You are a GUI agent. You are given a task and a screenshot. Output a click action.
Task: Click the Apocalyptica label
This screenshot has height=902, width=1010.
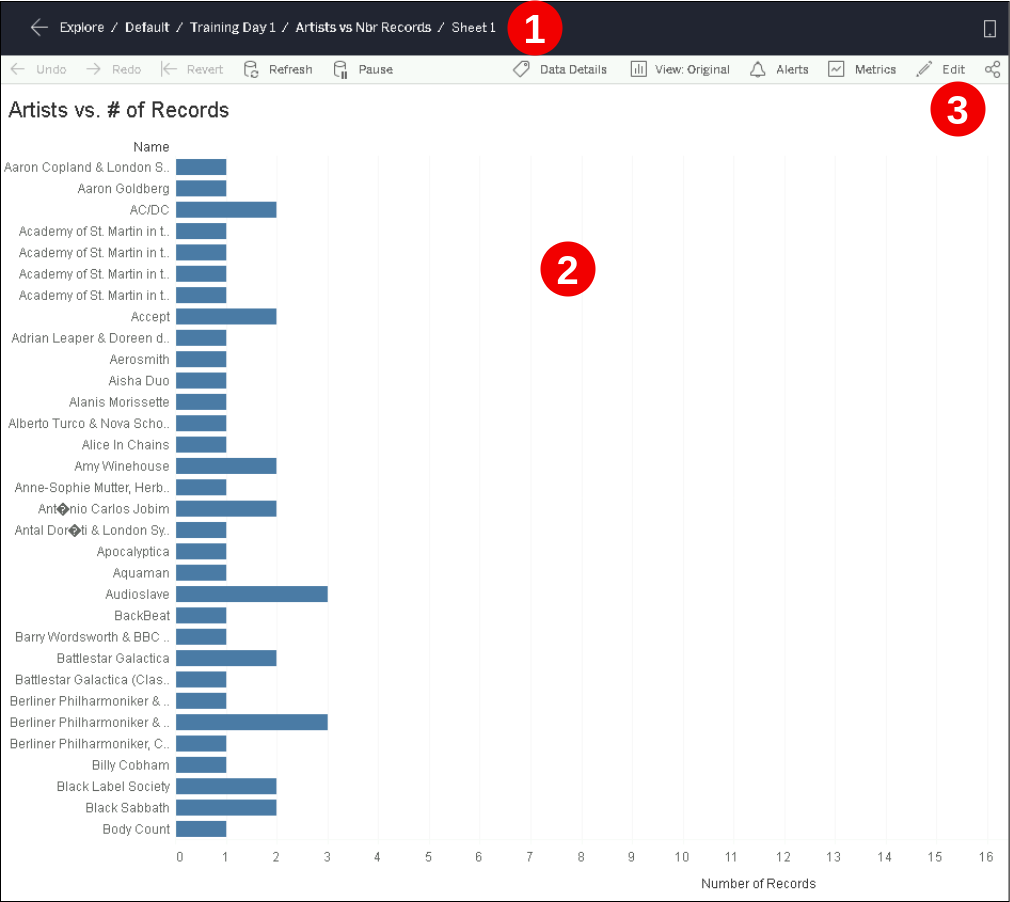coord(133,552)
